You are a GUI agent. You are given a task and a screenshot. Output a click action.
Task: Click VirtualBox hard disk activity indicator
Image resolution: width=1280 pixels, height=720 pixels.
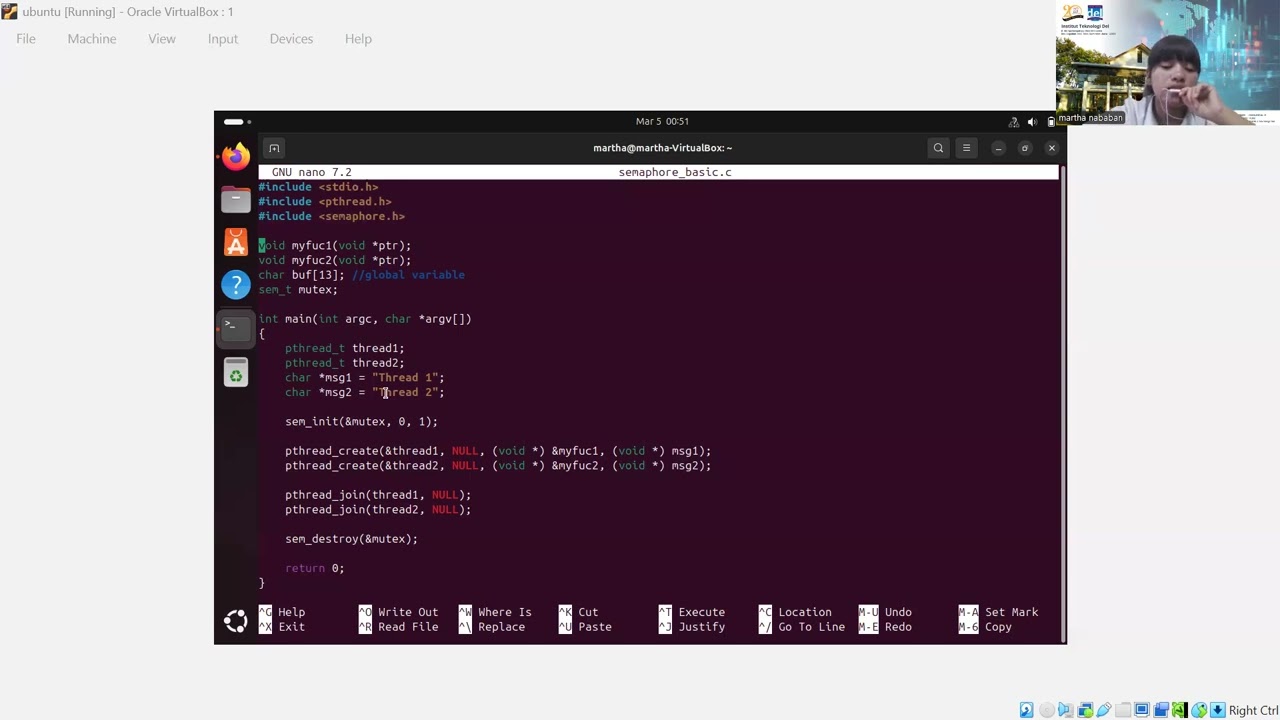coord(1027,710)
